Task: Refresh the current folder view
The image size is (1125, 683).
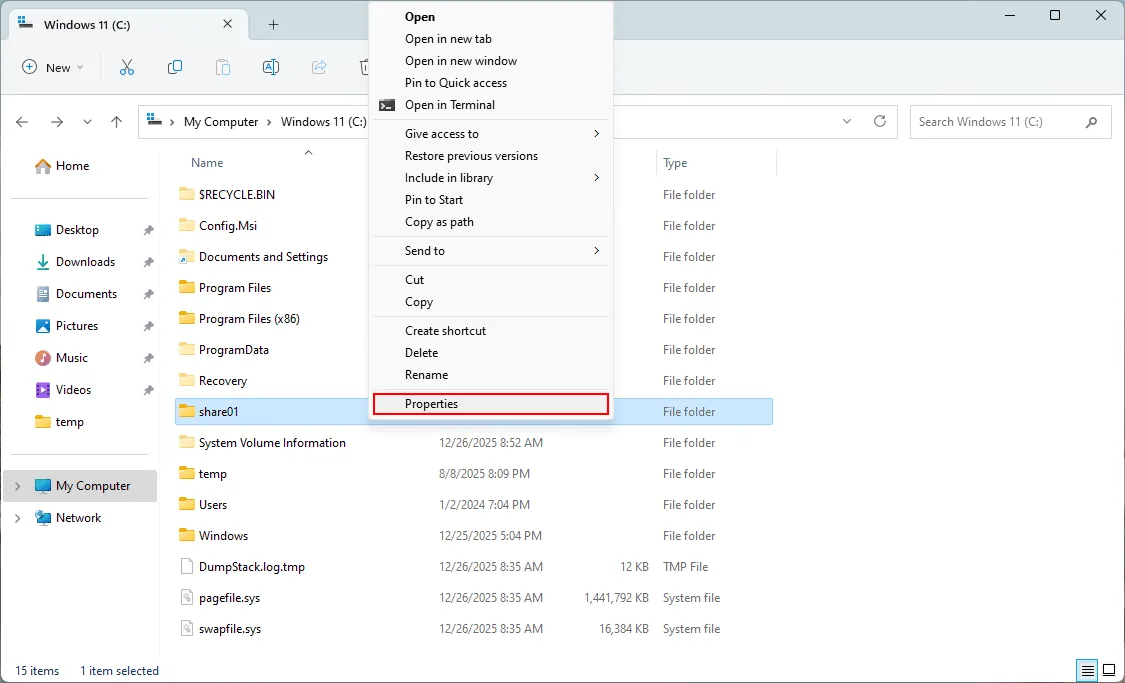Action: (880, 121)
